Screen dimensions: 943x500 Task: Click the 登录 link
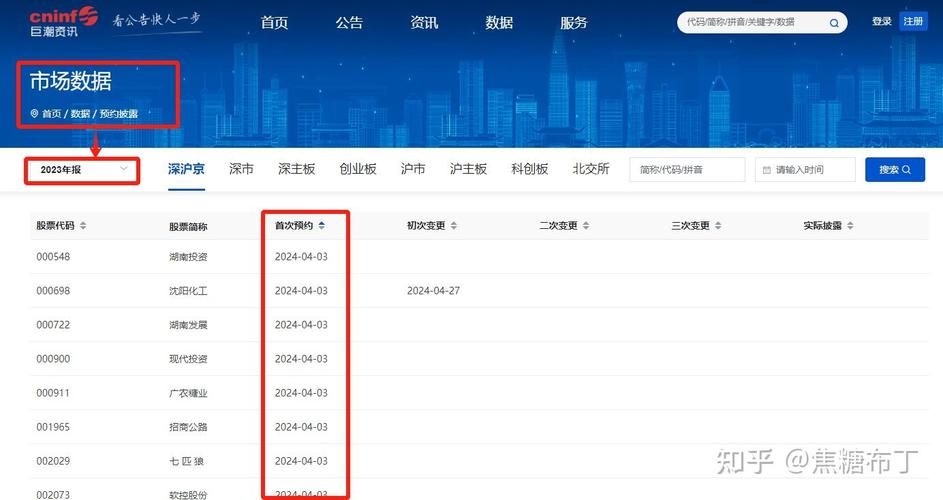(882, 21)
